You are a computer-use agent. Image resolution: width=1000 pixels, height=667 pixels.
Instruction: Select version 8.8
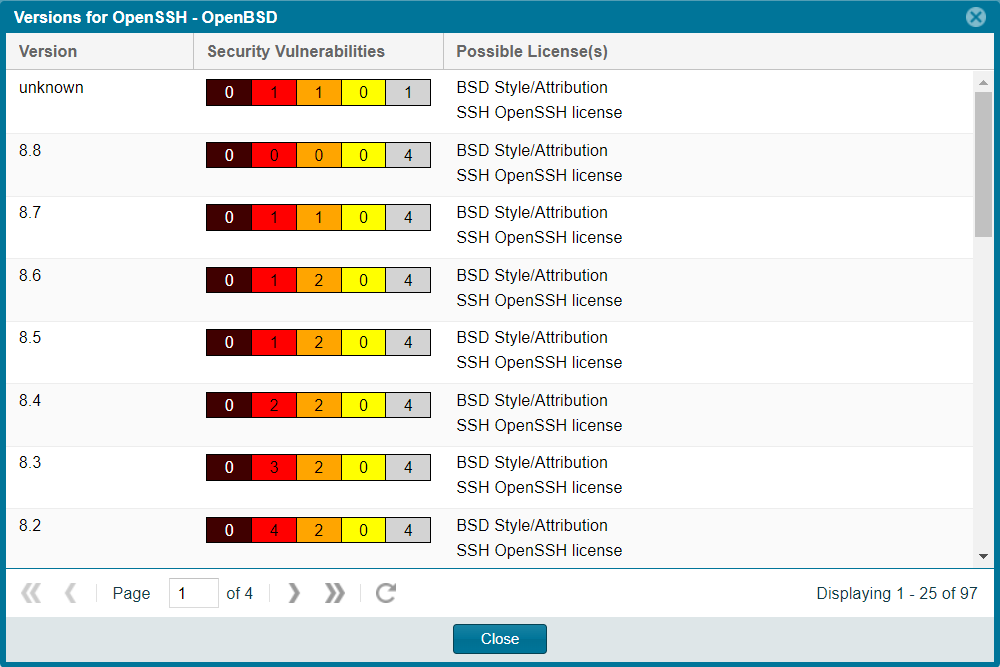click(490, 165)
